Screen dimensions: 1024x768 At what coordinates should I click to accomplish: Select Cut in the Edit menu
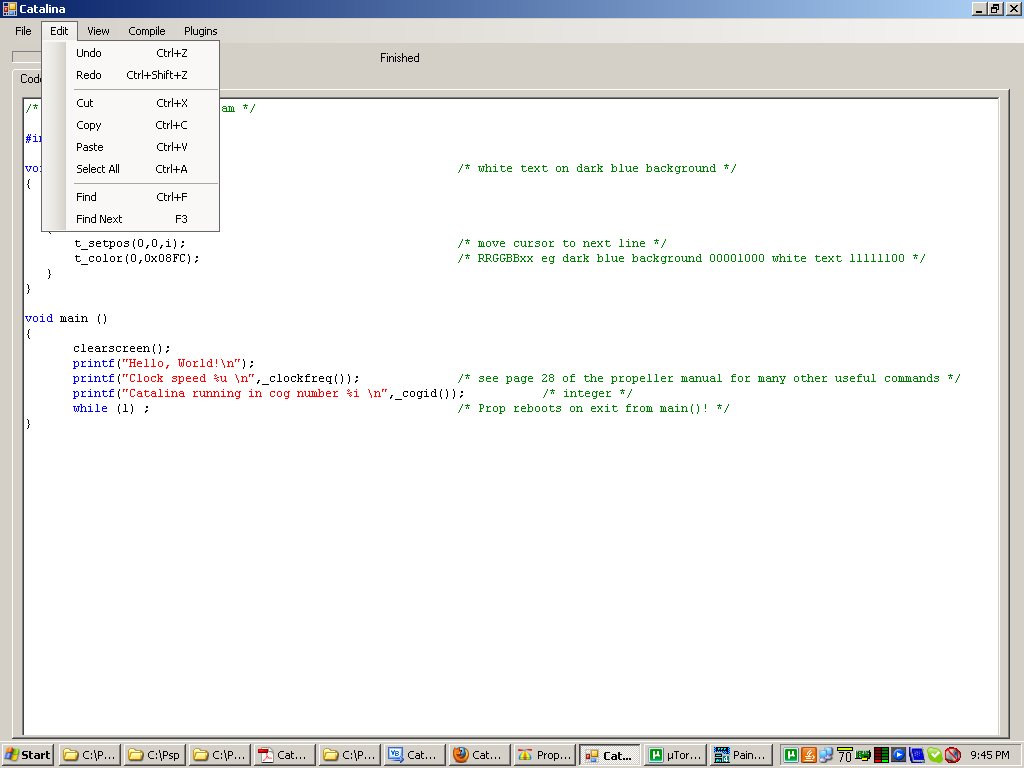coord(131,103)
